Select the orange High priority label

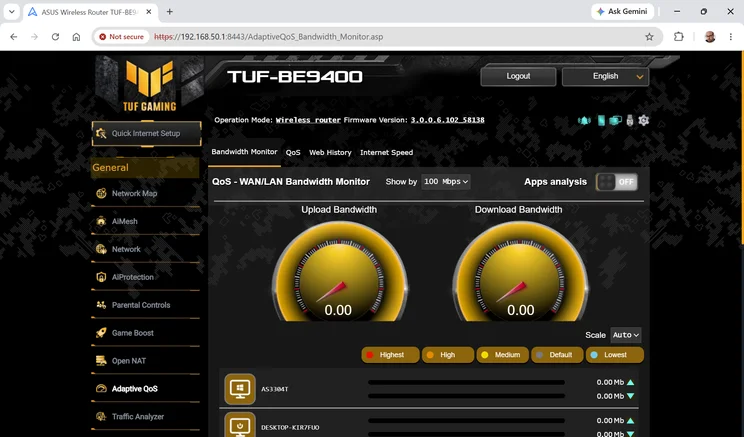[447, 355]
